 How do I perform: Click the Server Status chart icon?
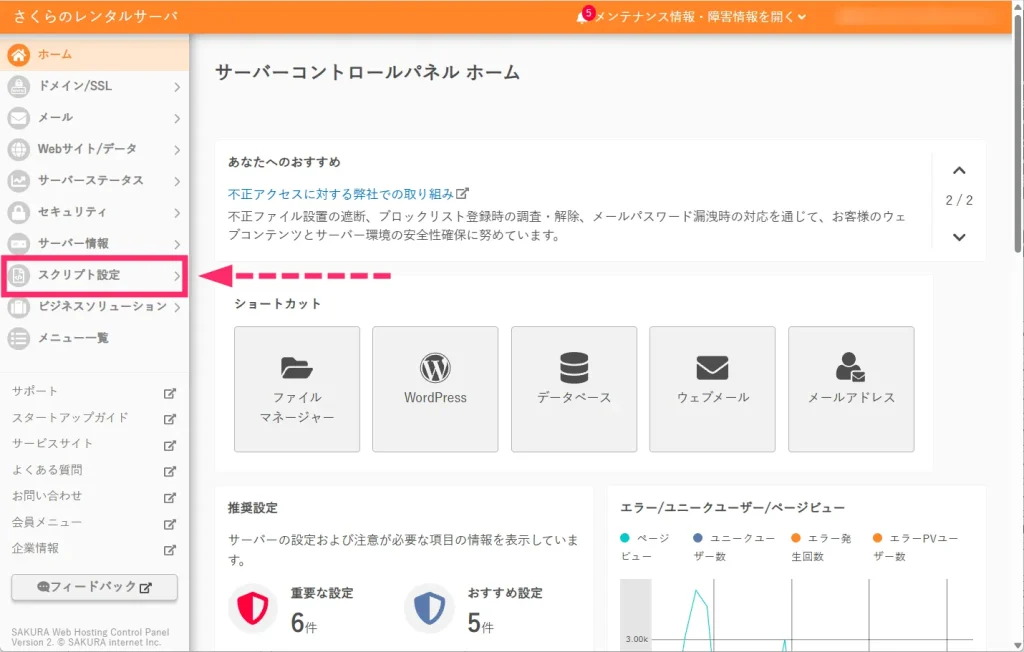[x=18, y=180]
